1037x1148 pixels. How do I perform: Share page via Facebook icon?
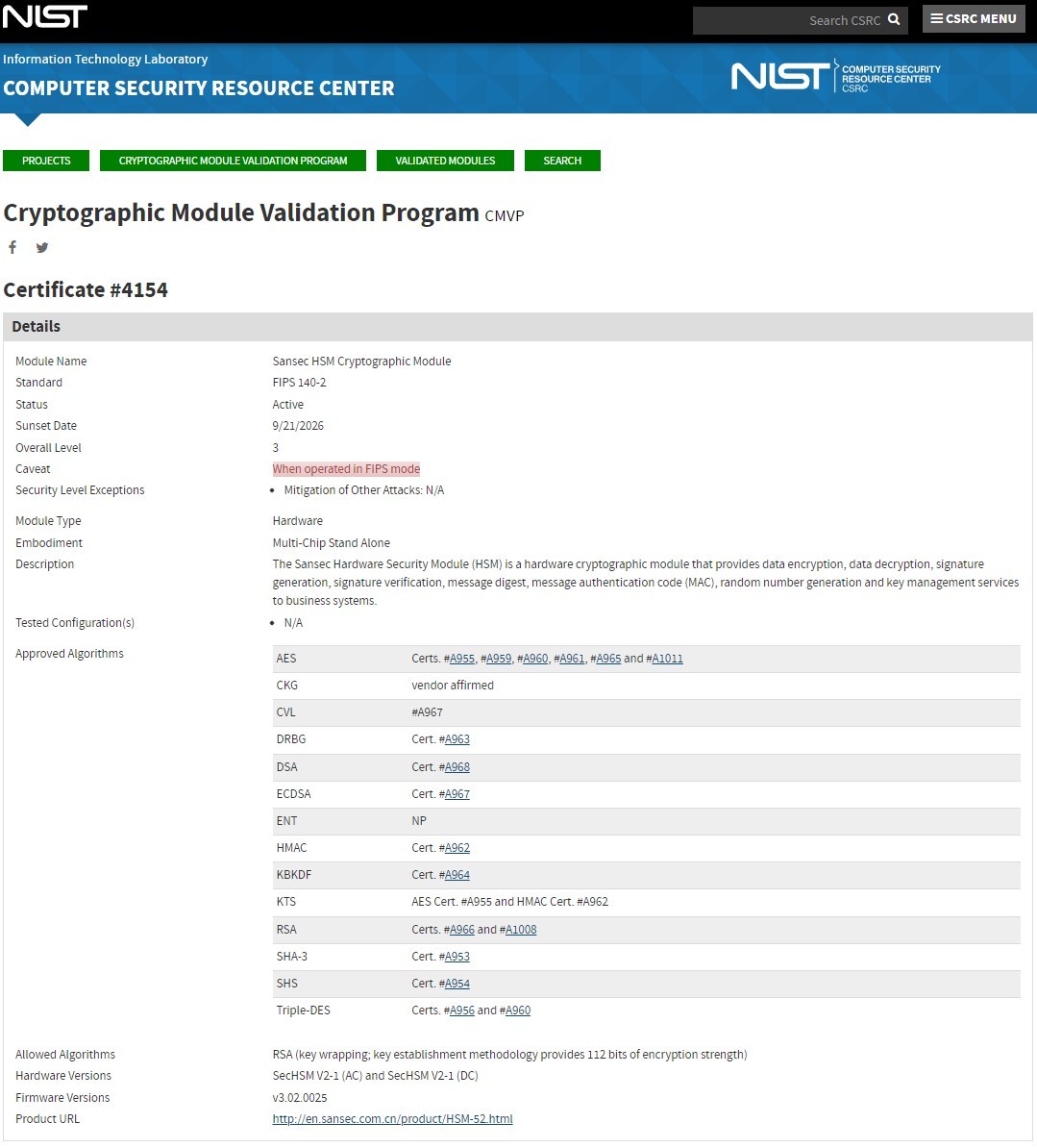tap(12, 247)
